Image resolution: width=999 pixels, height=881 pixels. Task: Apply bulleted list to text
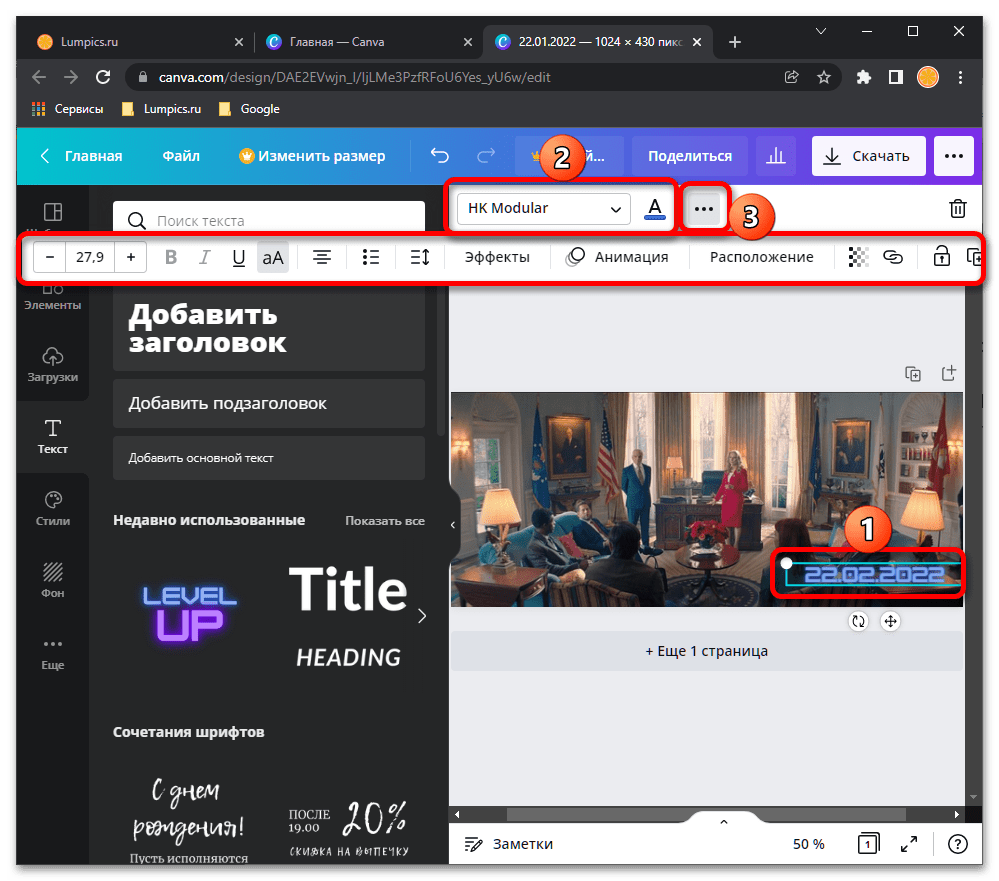point(371,257)
